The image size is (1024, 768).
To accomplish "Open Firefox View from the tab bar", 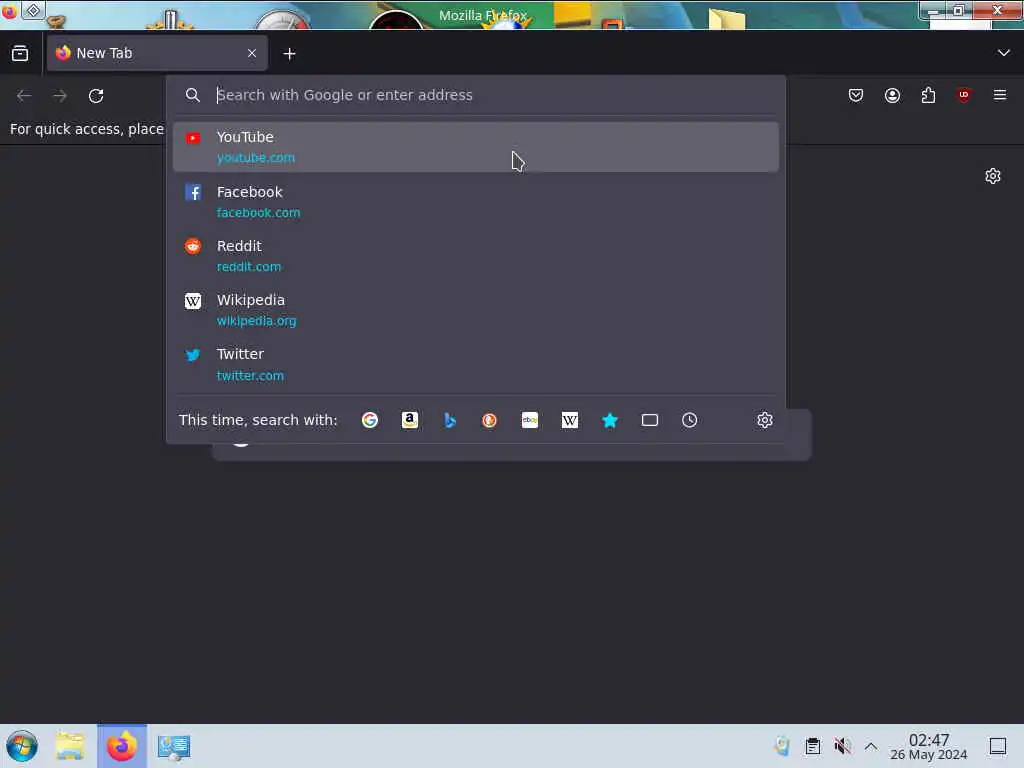I will pyautogui.click(x=20, y=54).
